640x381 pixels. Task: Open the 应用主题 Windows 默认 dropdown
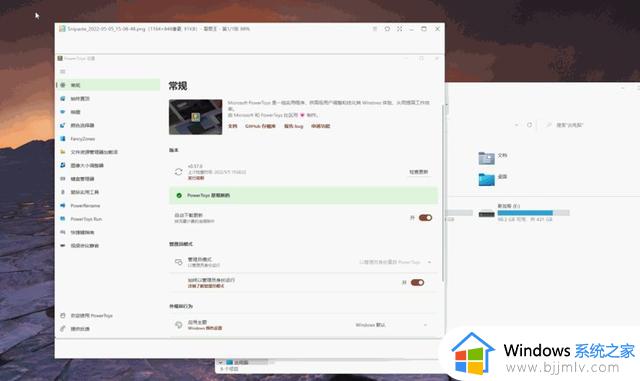pyautogui.click(x=391, y=325)
